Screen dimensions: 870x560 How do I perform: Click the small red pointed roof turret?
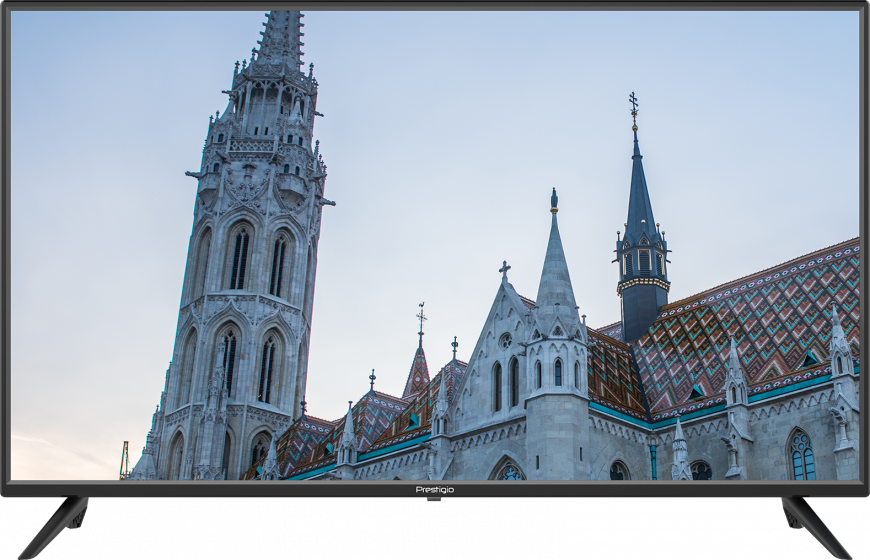point(417,372)
